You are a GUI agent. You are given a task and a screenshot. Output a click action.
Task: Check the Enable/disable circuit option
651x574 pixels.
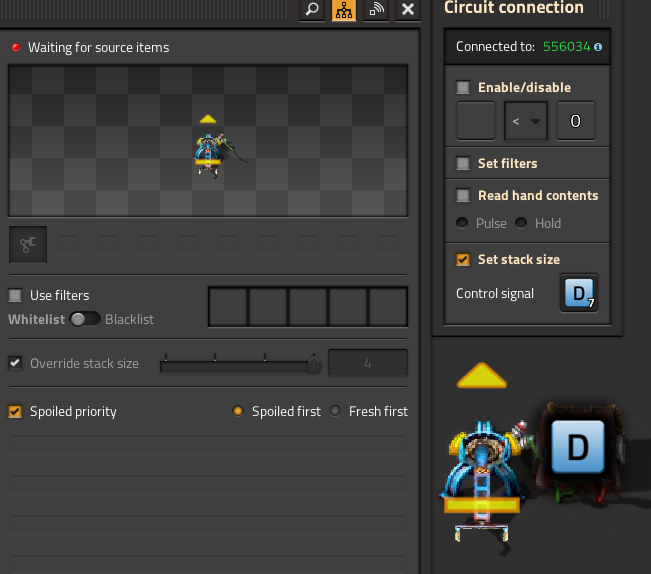pyautogui.click(x=463, y=87)
